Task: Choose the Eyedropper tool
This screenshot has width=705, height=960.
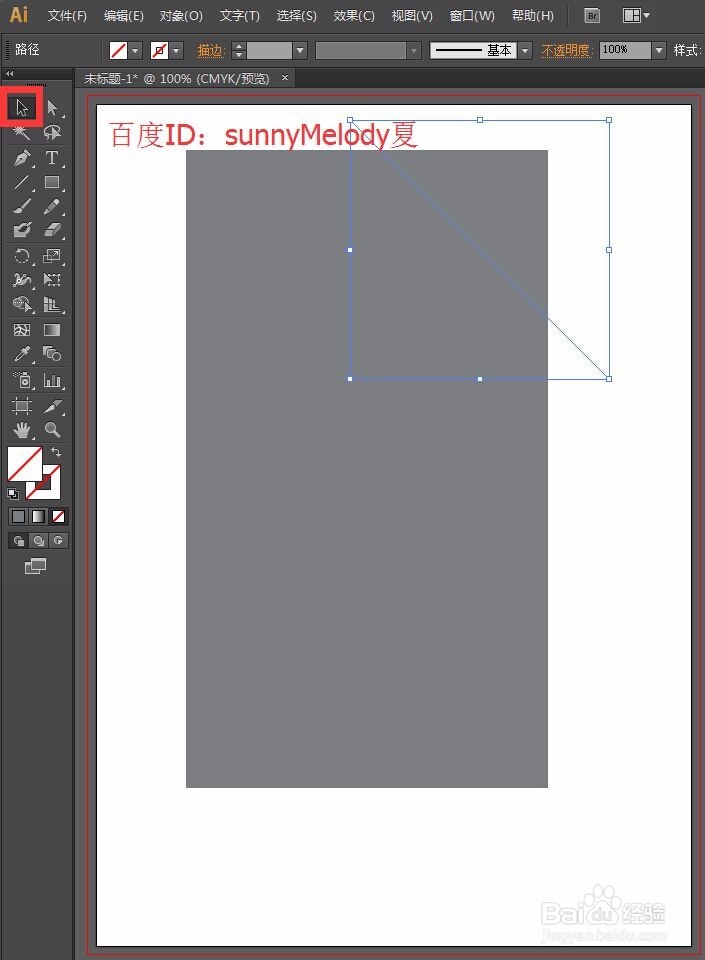Action: [22, 354]
